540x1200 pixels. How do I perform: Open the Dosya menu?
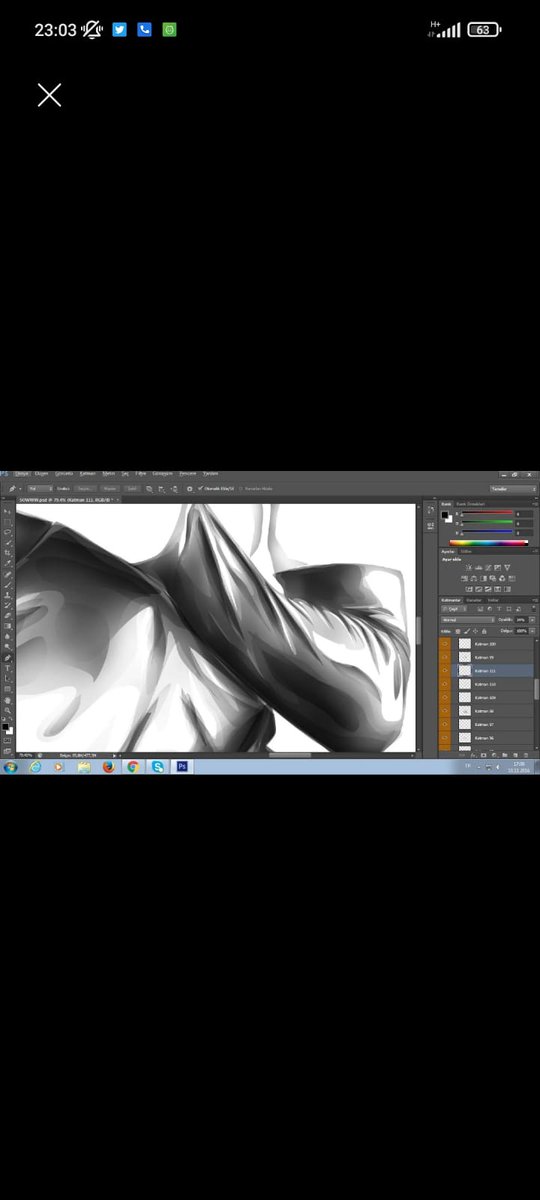pos(21,476)
